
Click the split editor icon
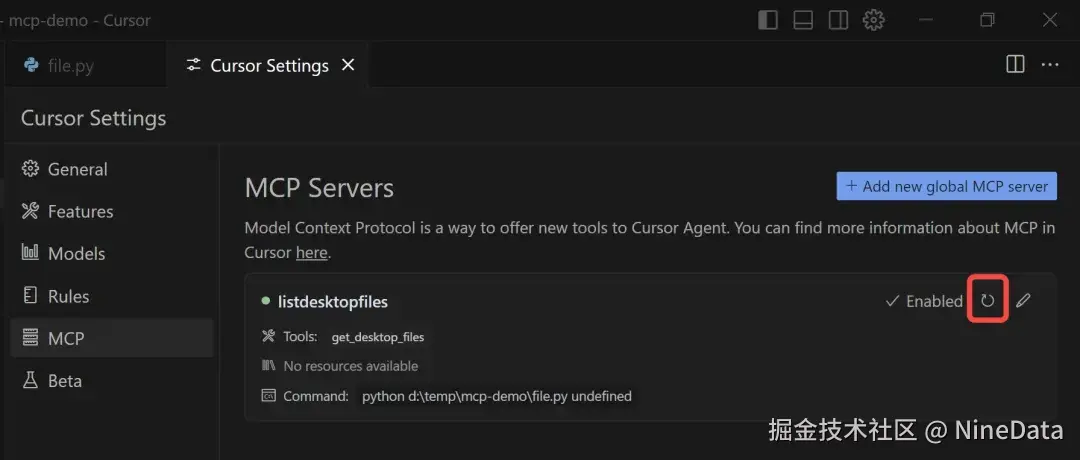point(1015,64)
